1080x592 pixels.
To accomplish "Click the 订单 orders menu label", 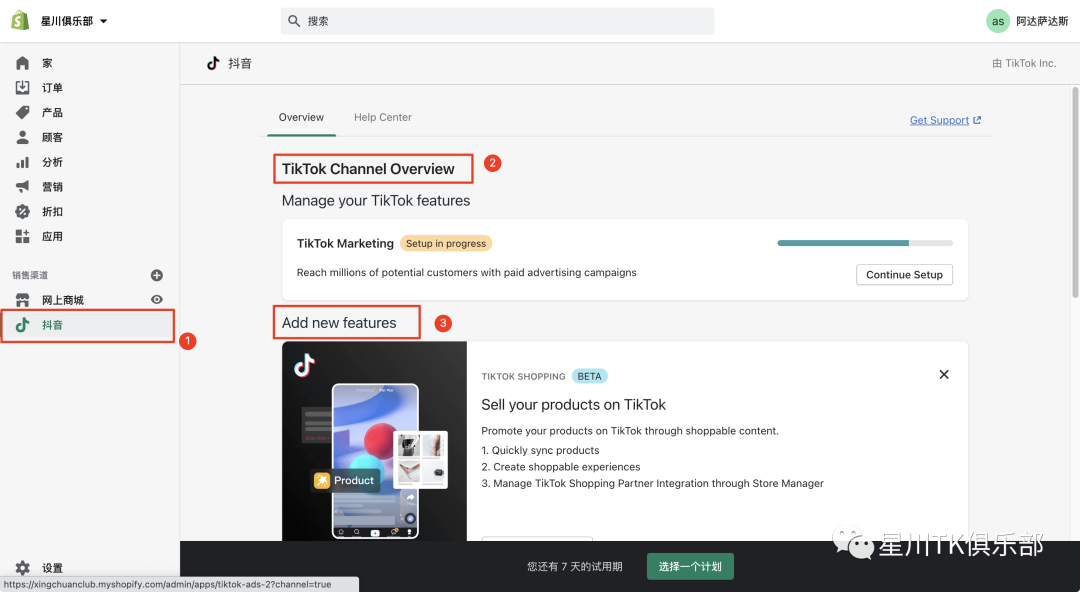I will point(52,88).
